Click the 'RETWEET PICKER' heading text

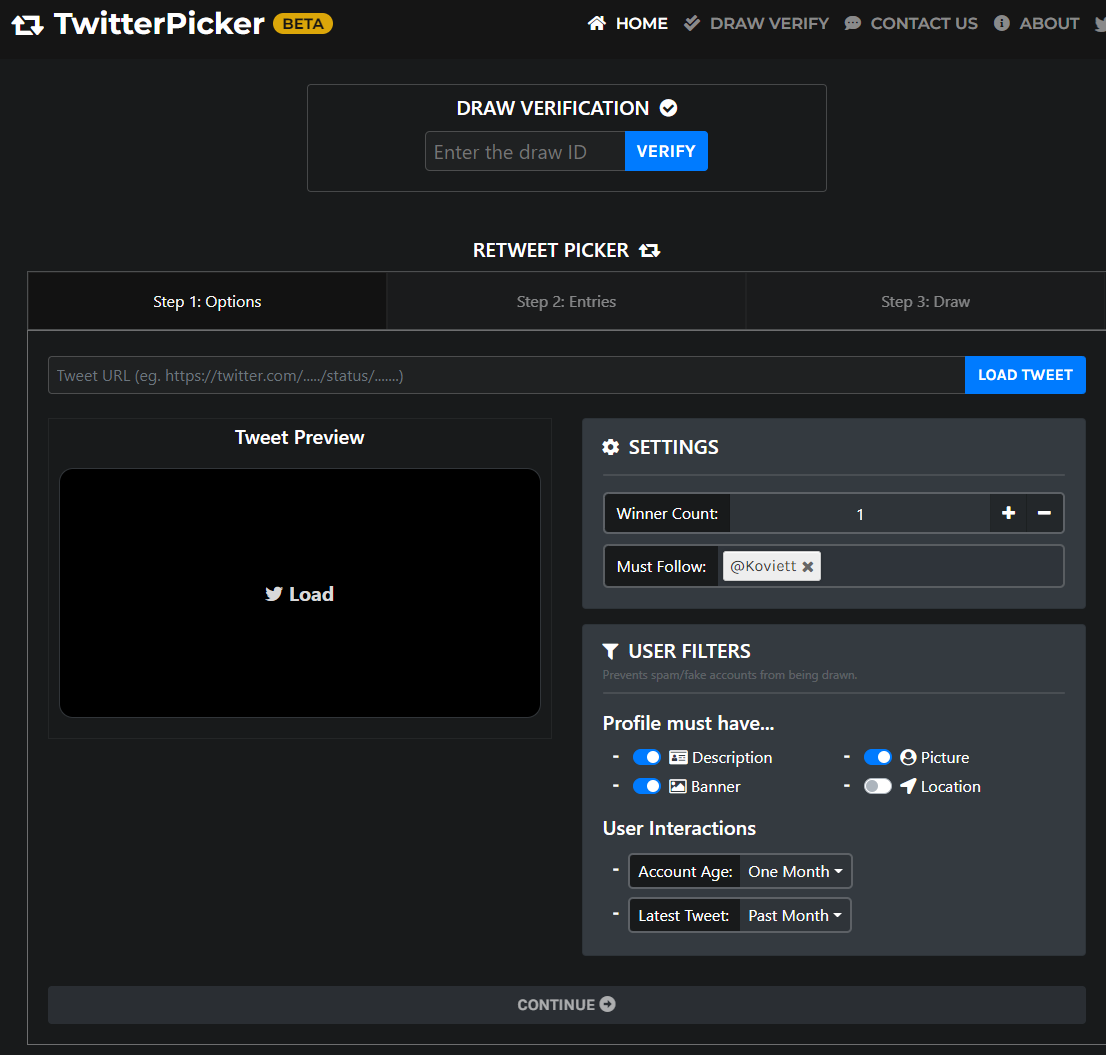tap(551, 250)
